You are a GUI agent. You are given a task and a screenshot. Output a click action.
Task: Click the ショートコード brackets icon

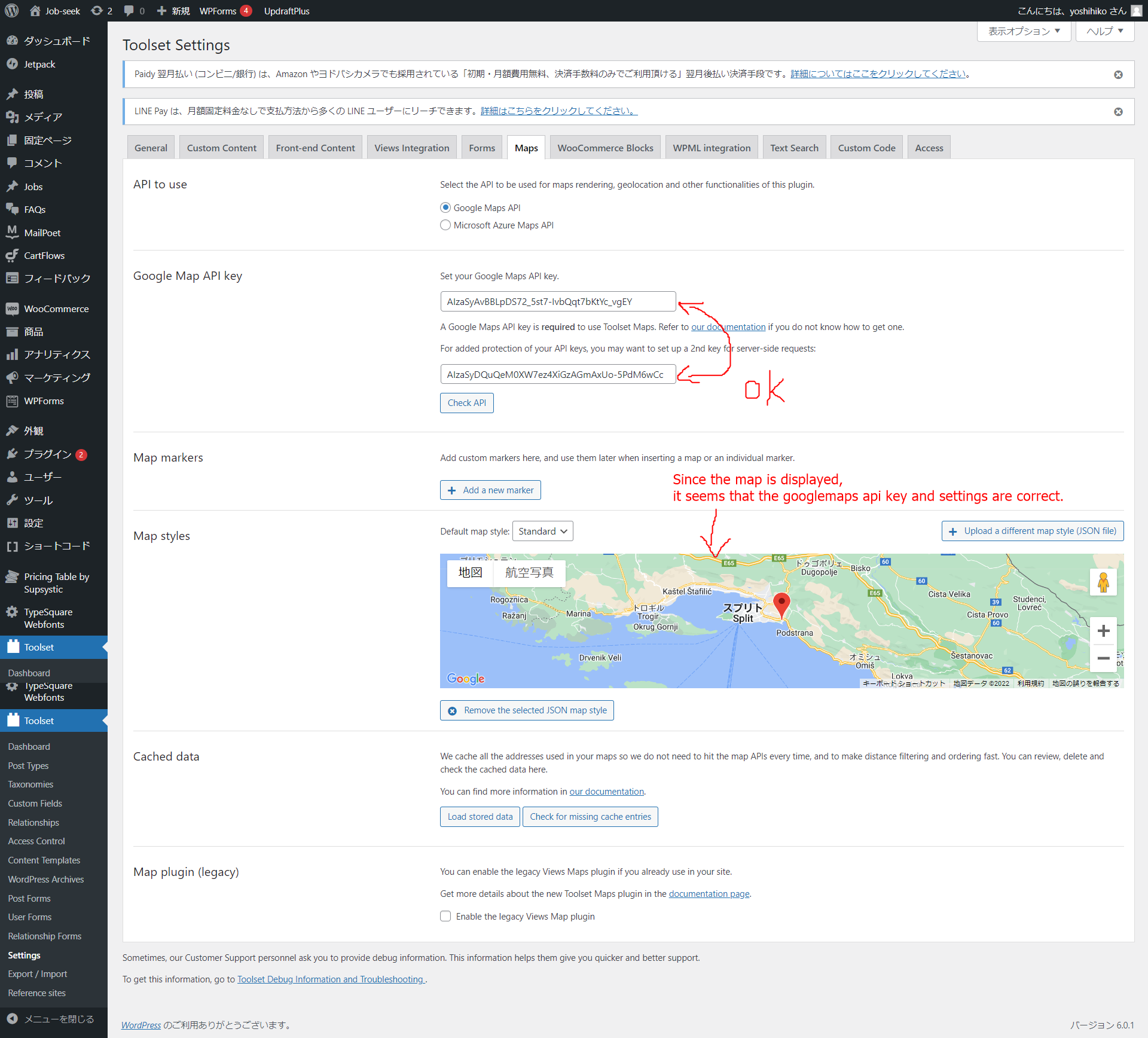click(x=12, y=546)
